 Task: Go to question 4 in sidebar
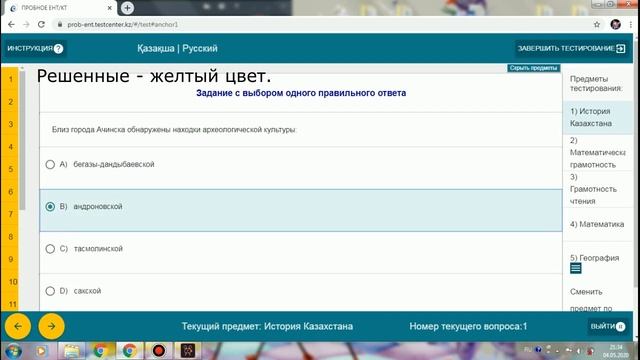10,147
